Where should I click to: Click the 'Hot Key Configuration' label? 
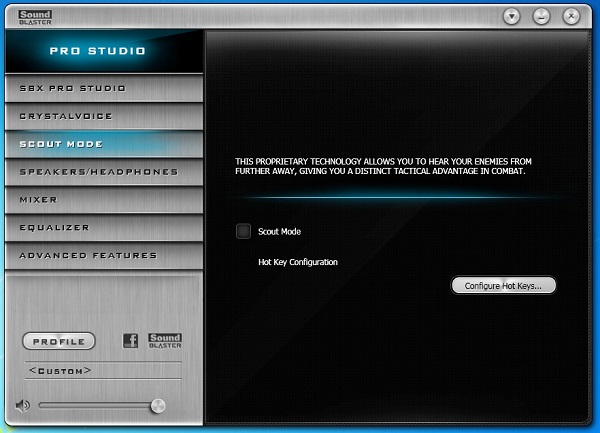pos(298,262)
